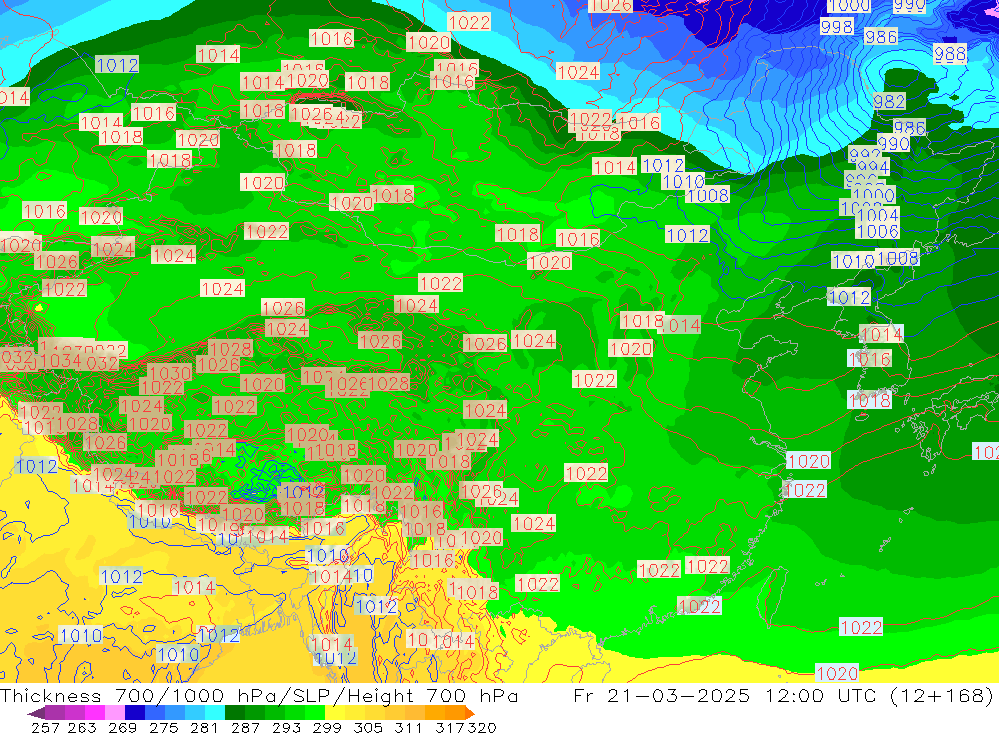This screenshot has width=1000, height=733.
Task: Click the map title 'Thickness 700/1000 hPa/SLP/Height 700 hPa'
Action: pyautogui.click(x=259, y=695)
